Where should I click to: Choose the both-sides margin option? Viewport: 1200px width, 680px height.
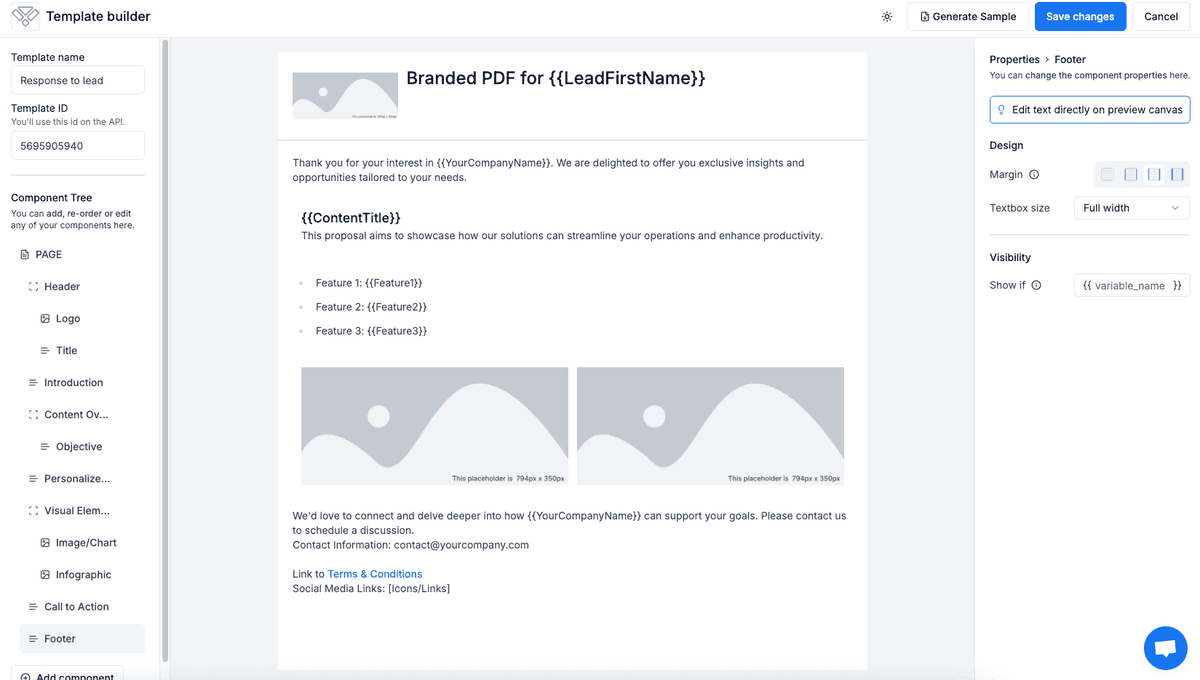[x=1154, y=175]
